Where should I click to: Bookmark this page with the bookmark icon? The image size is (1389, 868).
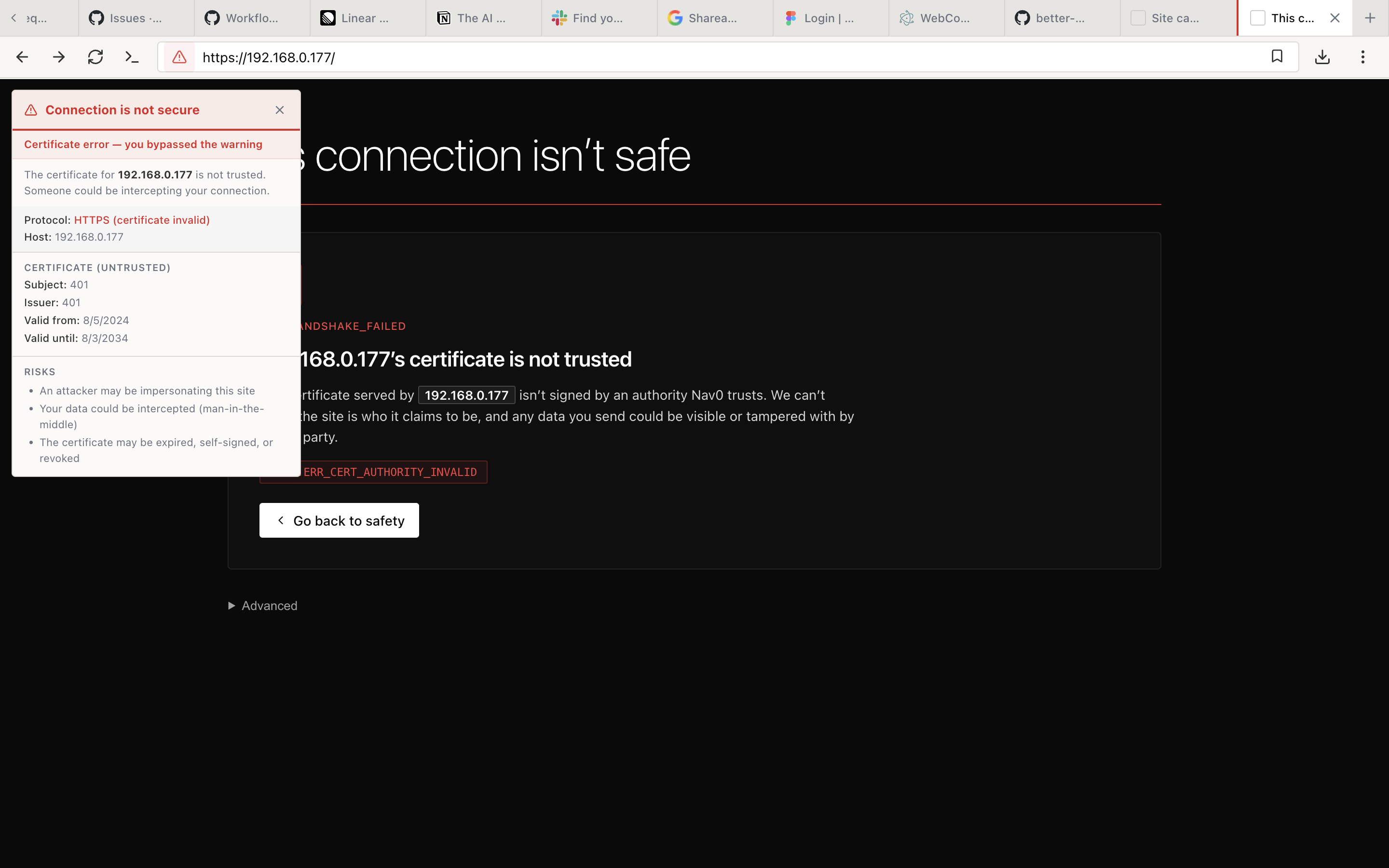1277,56
